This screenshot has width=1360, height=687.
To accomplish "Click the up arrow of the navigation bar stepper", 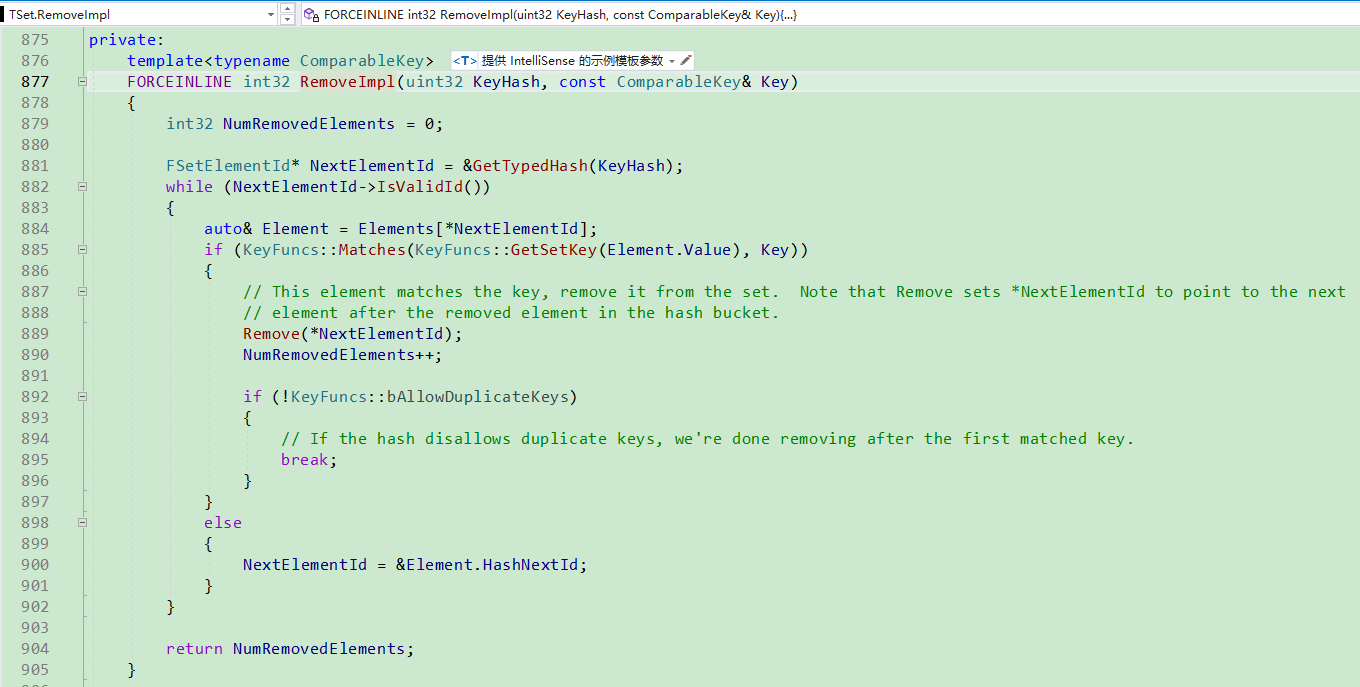I will coord(288,10).
